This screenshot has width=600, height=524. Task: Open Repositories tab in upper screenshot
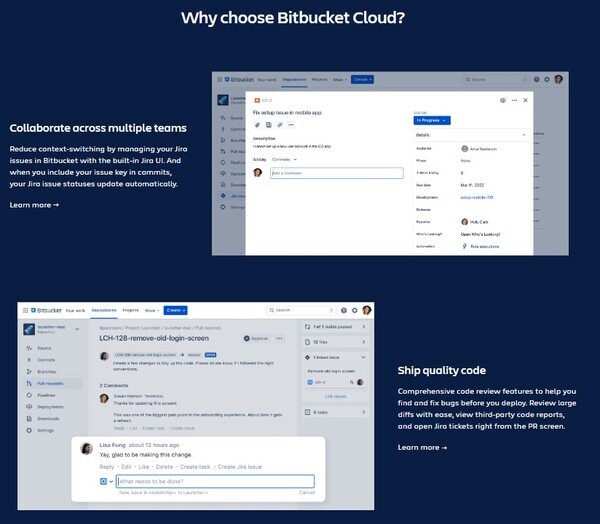click(x=294, y=80)
